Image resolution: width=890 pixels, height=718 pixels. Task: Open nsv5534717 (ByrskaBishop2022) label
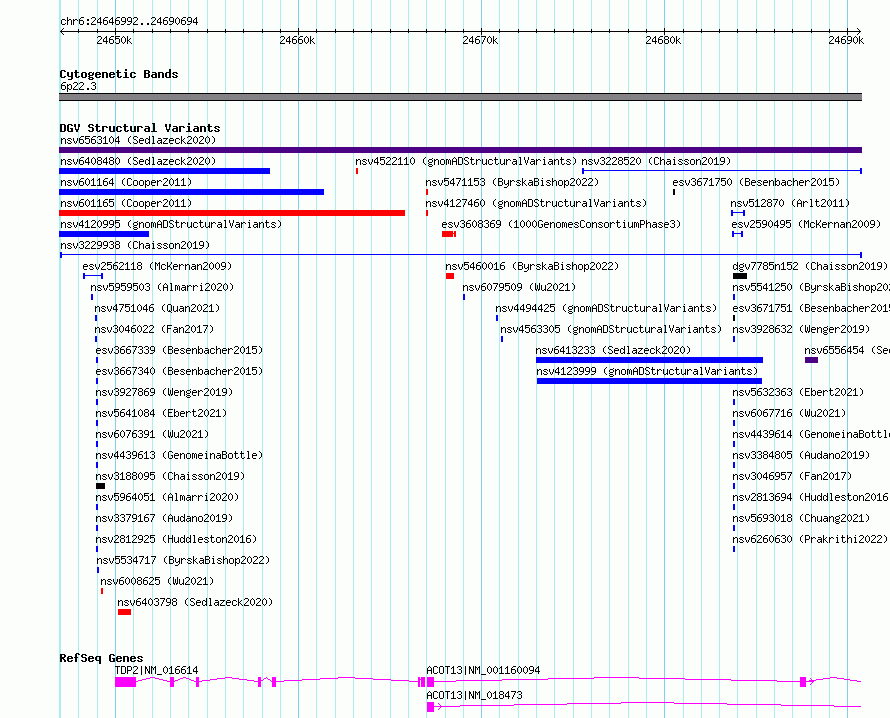[183, 560]
